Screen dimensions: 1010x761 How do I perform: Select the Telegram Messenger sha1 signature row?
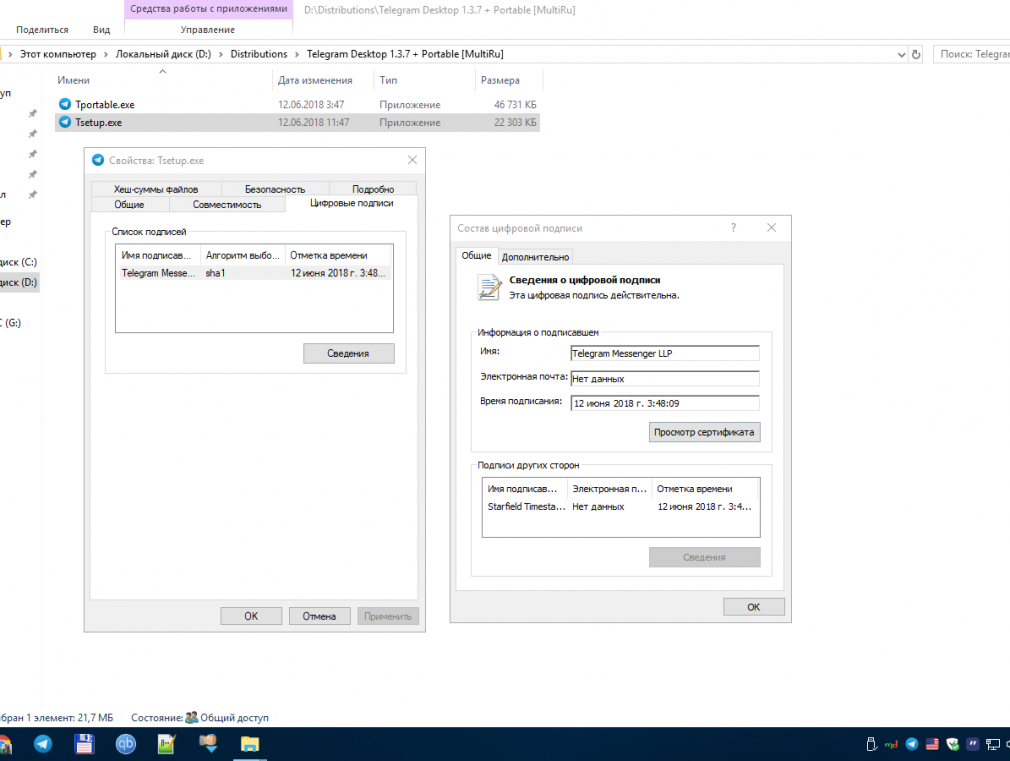(254, 273)
